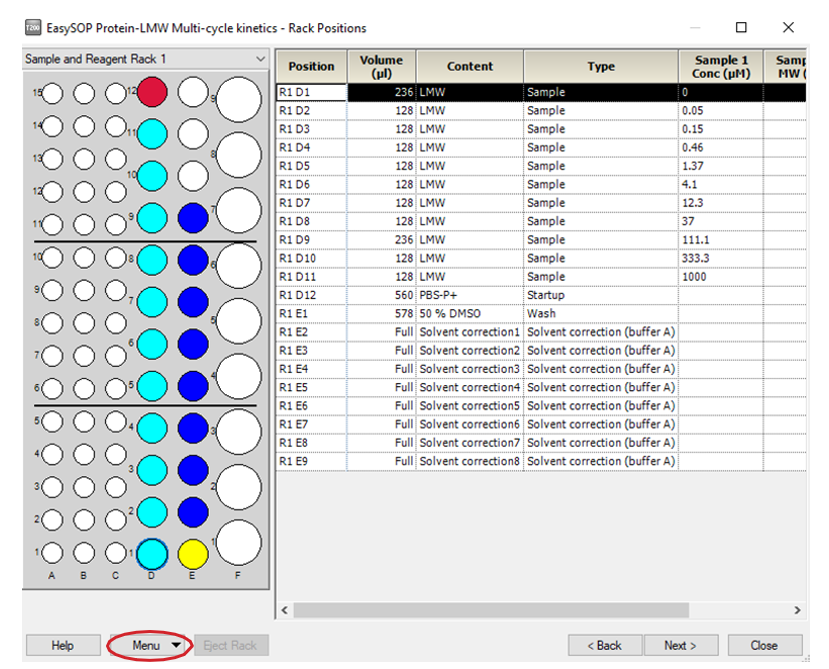Click the blue vial at position E7
The height and width of the screenshot is (669, 829).
(x=192, y=217)
